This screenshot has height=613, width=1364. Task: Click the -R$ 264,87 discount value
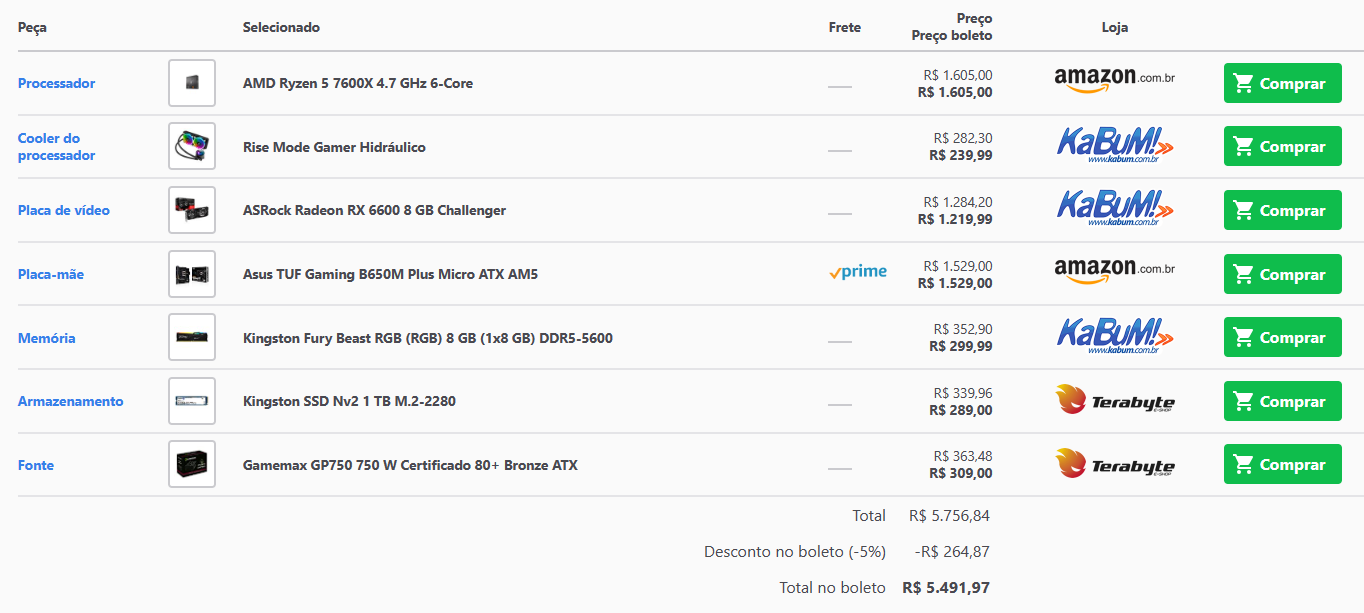[x=952, y=552]
